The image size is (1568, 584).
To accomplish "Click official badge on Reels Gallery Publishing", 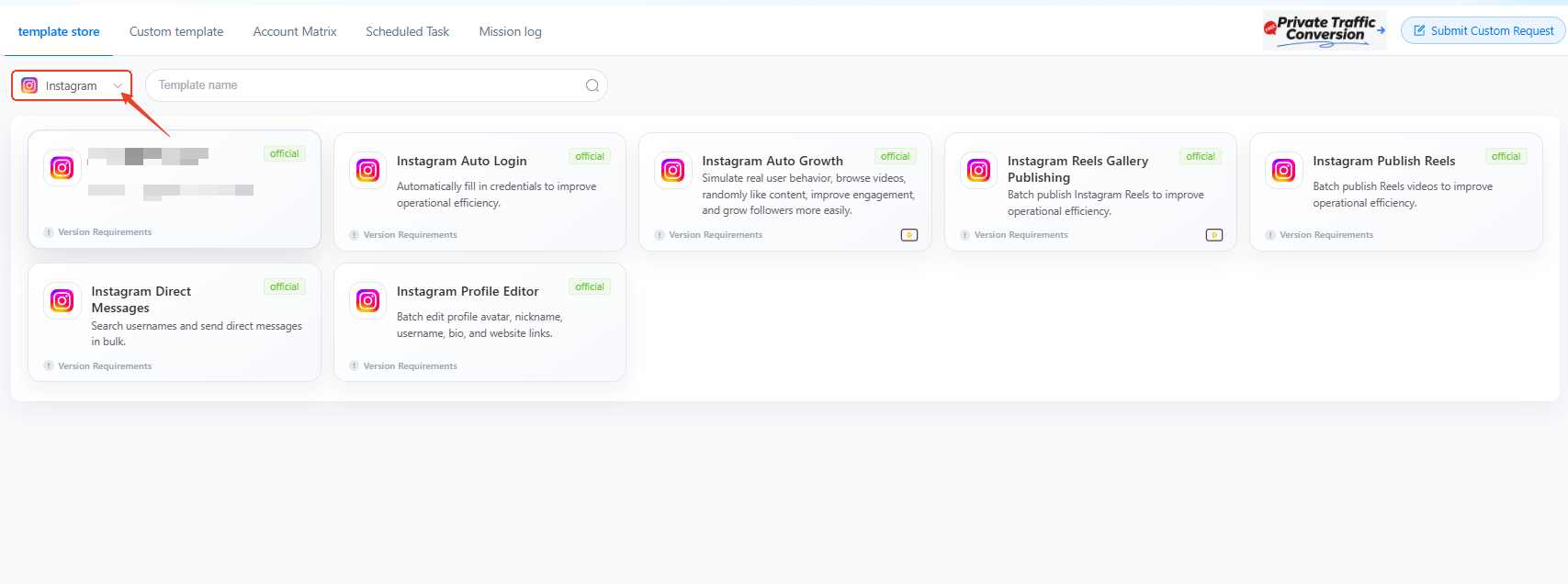I will (1201, 156).
